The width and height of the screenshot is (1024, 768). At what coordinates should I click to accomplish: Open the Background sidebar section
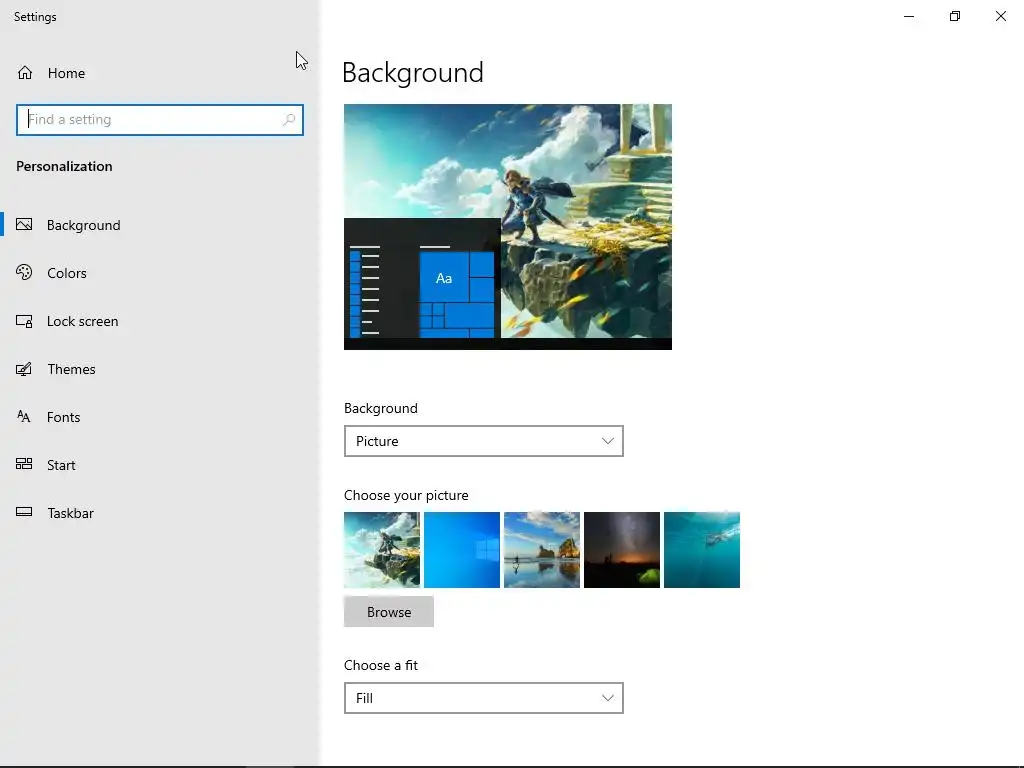[159, 225]
